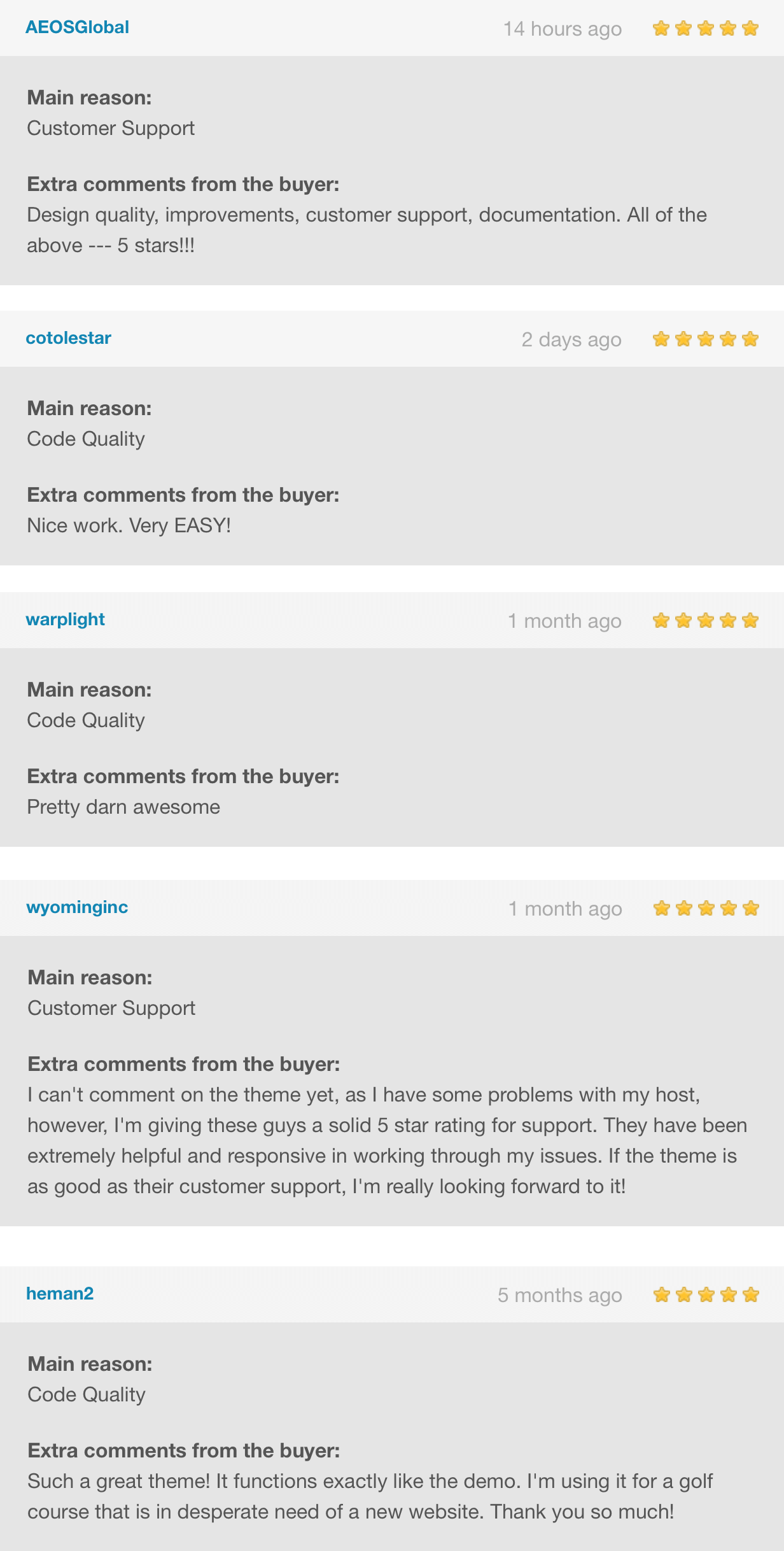
Task: Go to the heman2 profile link
Action: pyautogui.click(x=60, y=1294)
